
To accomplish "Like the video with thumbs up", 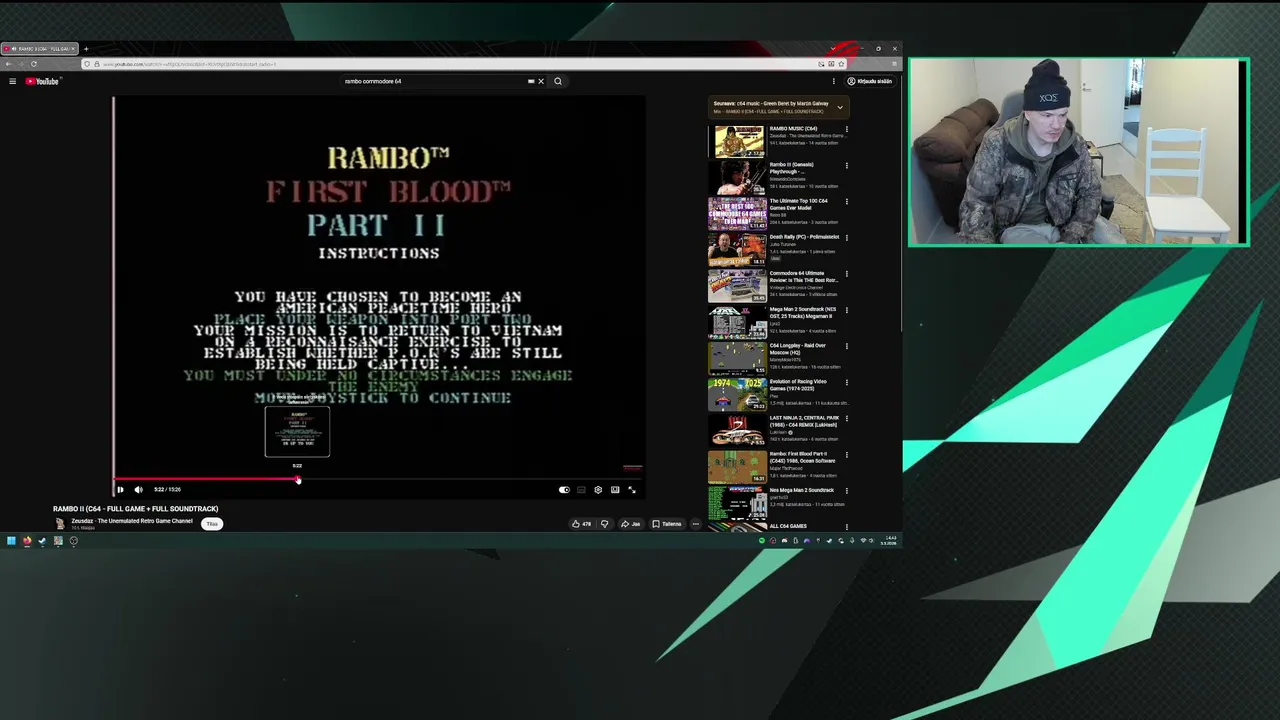I will (x=581, y=524).
